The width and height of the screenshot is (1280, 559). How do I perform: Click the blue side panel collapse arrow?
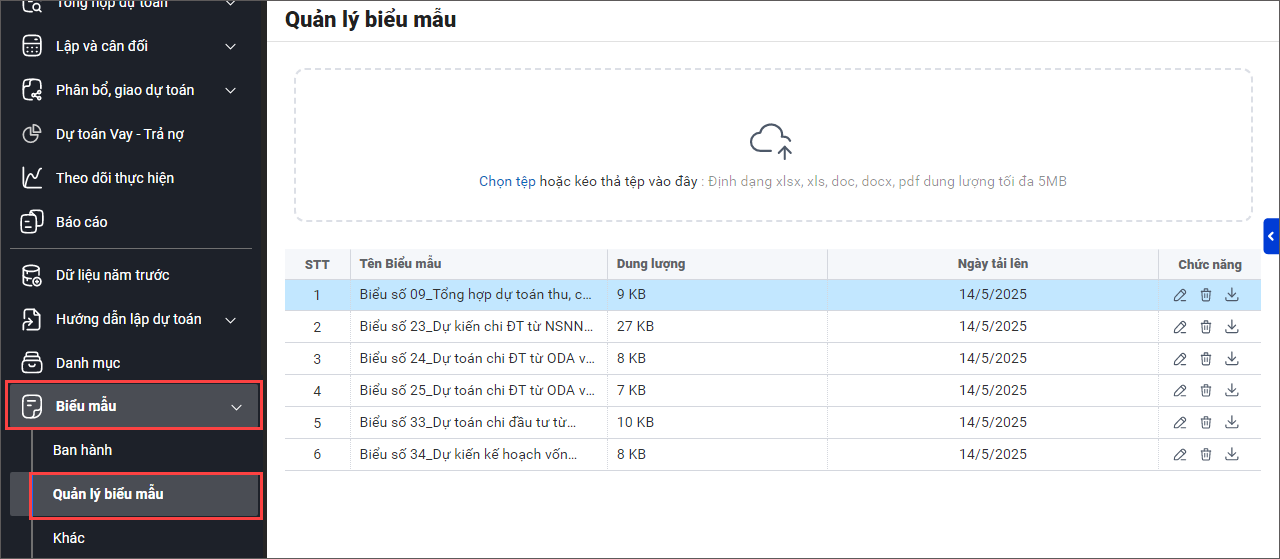point(1271,237)
